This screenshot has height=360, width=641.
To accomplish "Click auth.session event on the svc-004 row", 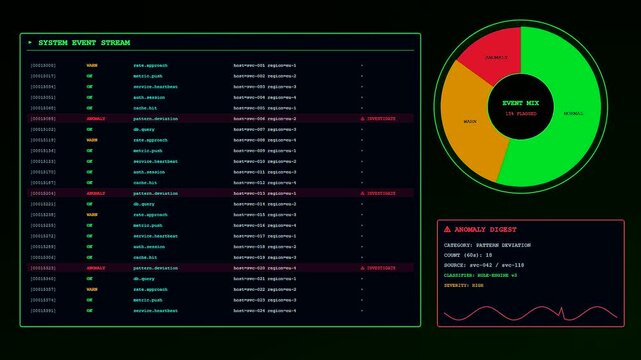I will (149, 97).
